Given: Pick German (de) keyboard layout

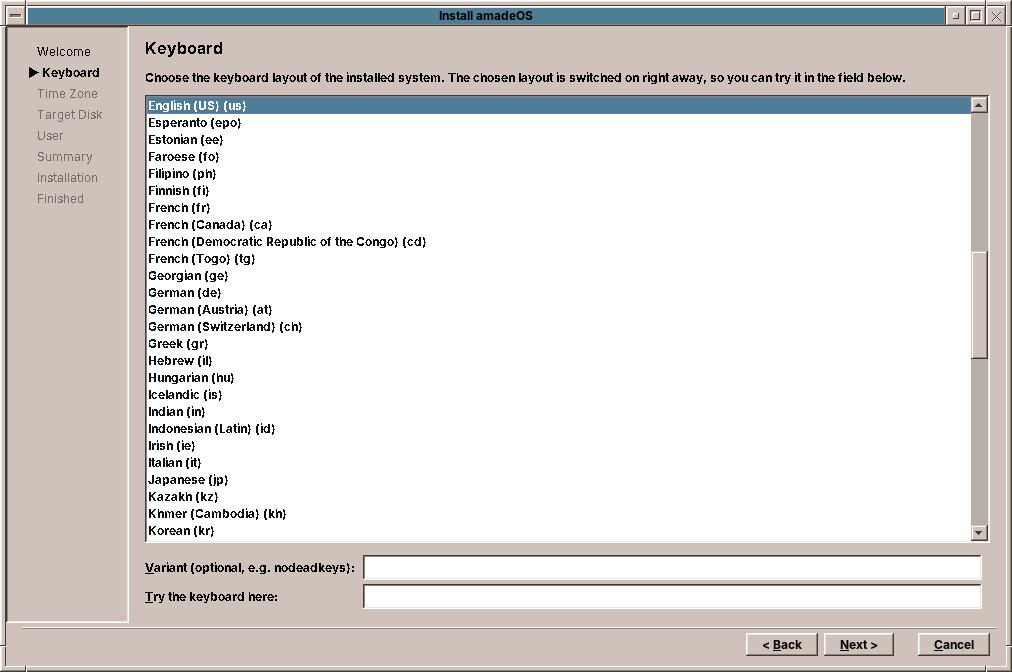Looking at the screenshot, I should click(558, 292).
